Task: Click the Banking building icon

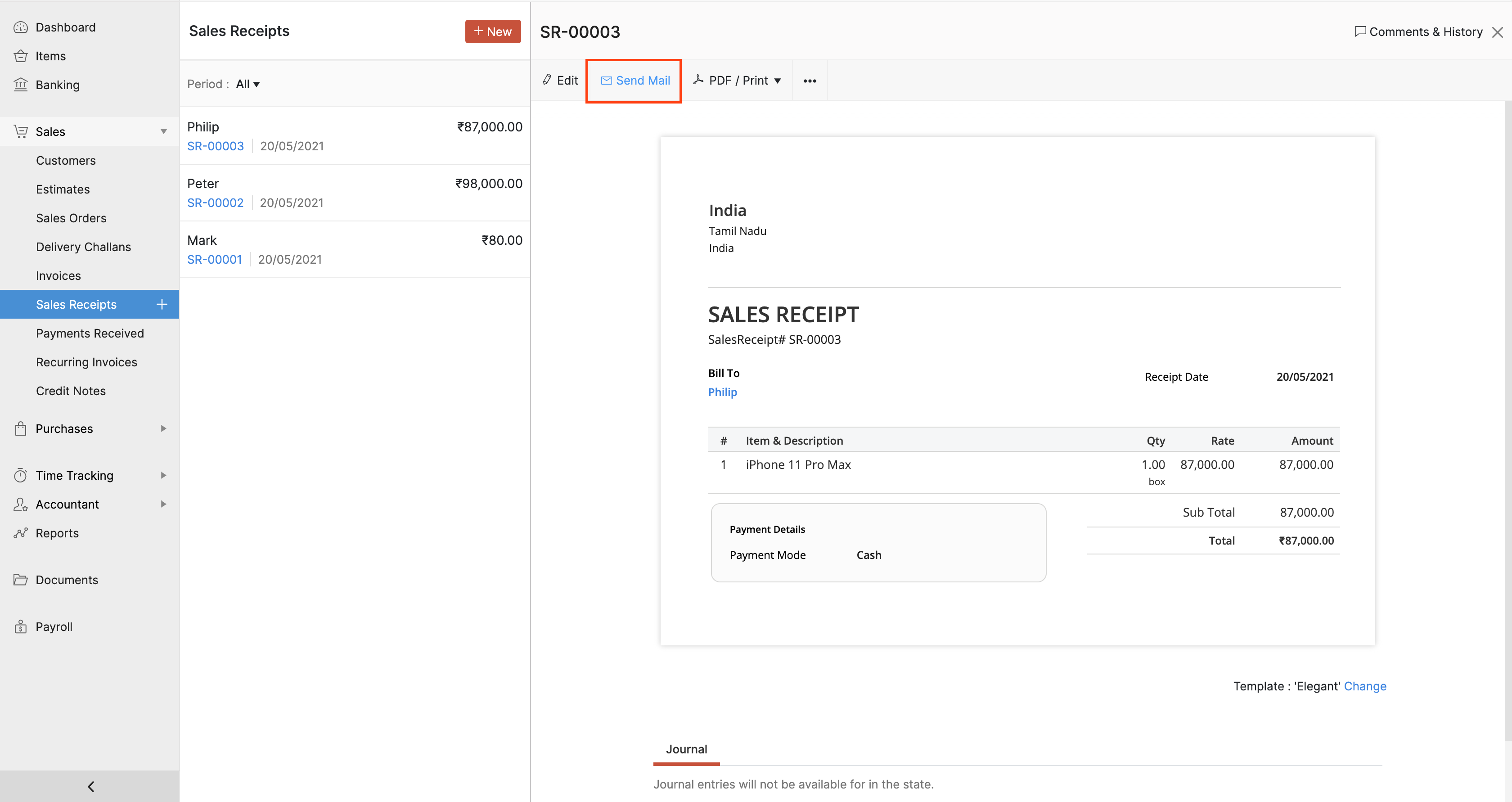Action: point(21,85)
